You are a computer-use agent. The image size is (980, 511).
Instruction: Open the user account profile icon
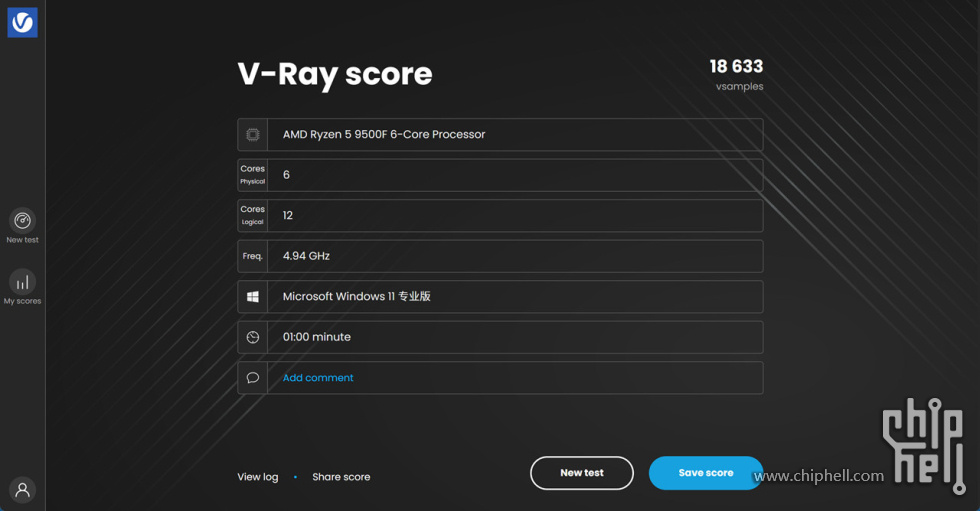(22, 490)
